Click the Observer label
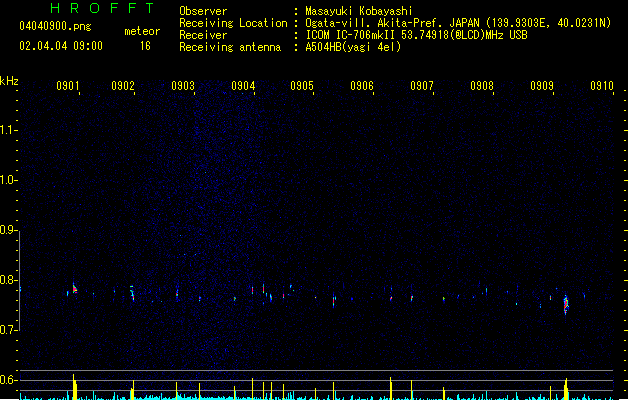Screen dimensions: 629x400 pyautogui.click(x=203, y=11)
